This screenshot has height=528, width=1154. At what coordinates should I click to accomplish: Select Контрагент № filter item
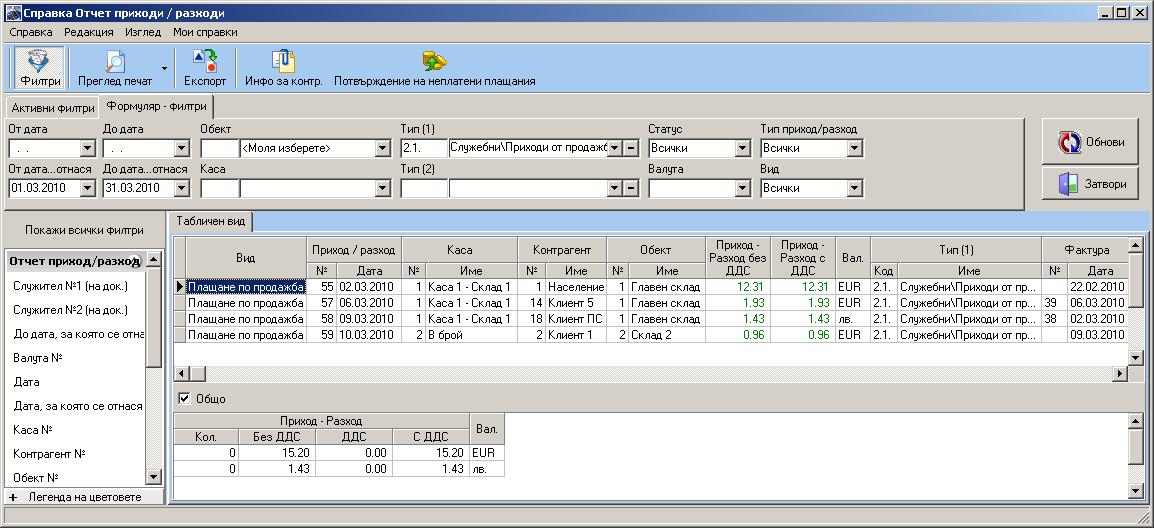[50, 454]
